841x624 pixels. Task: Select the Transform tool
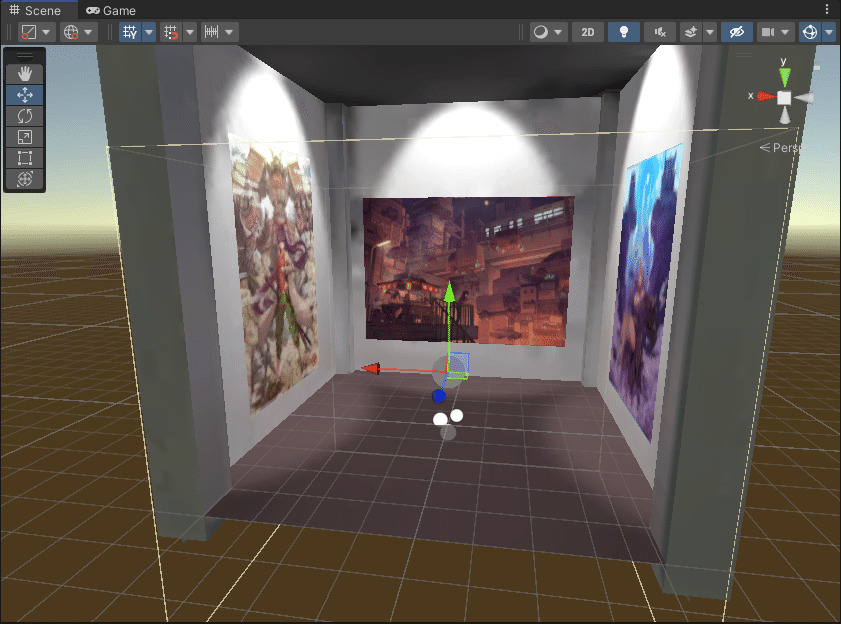(x=25, y=179)
